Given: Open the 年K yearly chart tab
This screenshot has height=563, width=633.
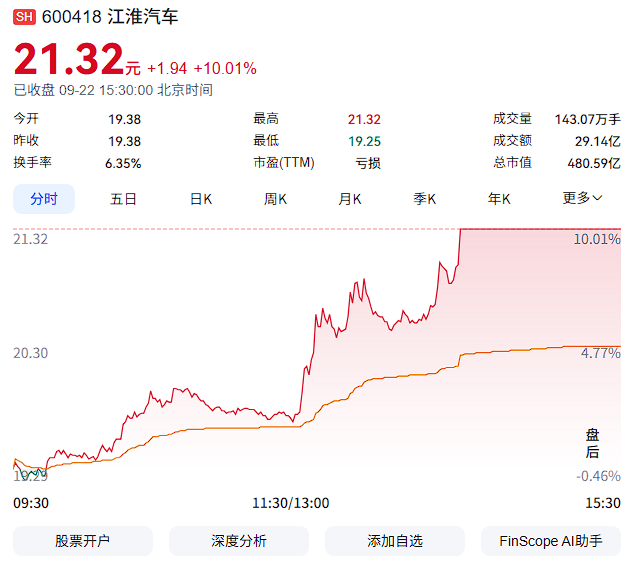Looking at the screenshot, I should point(499,199).
